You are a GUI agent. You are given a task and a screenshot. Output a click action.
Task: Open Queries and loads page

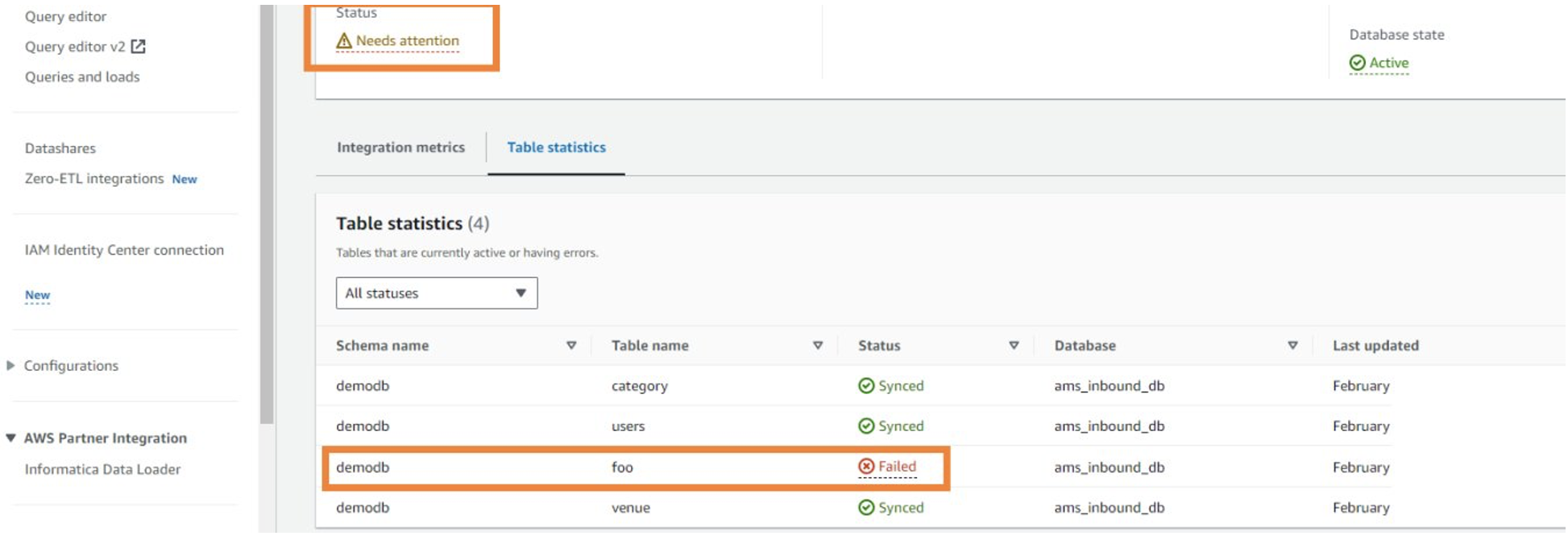[82, 77]
